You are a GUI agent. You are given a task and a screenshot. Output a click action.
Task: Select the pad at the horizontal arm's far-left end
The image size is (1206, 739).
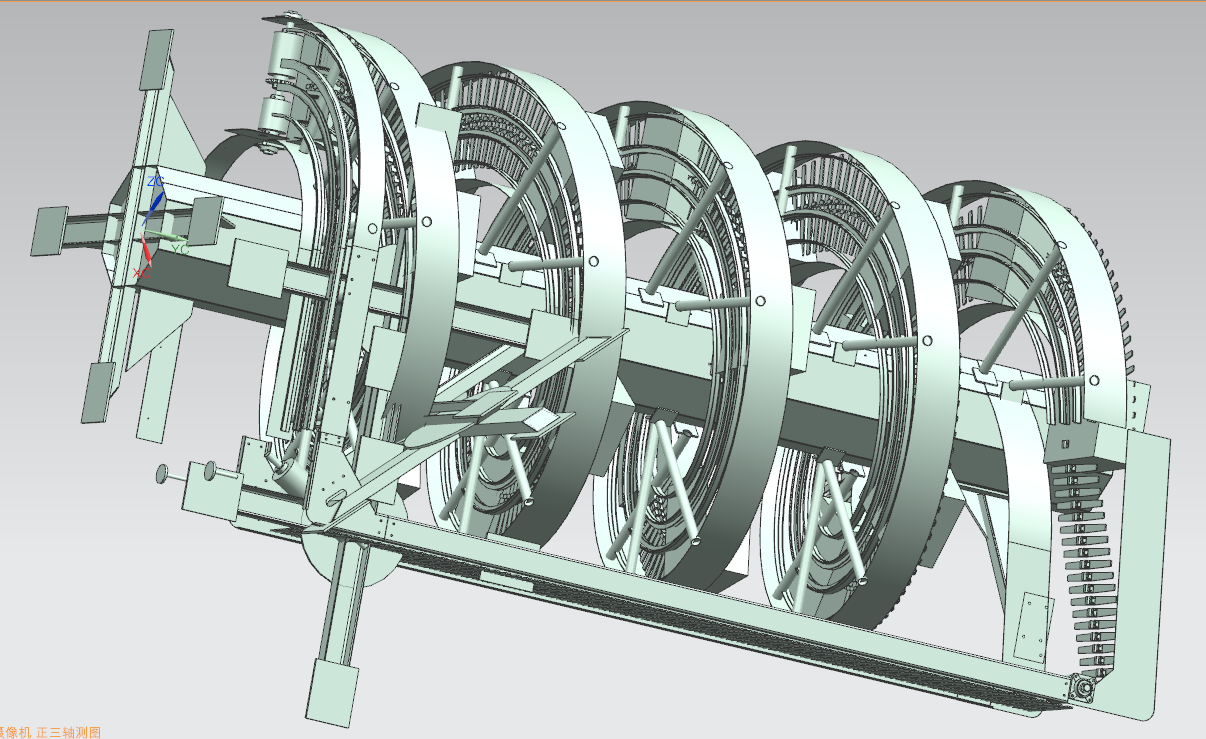coord(49,231)
